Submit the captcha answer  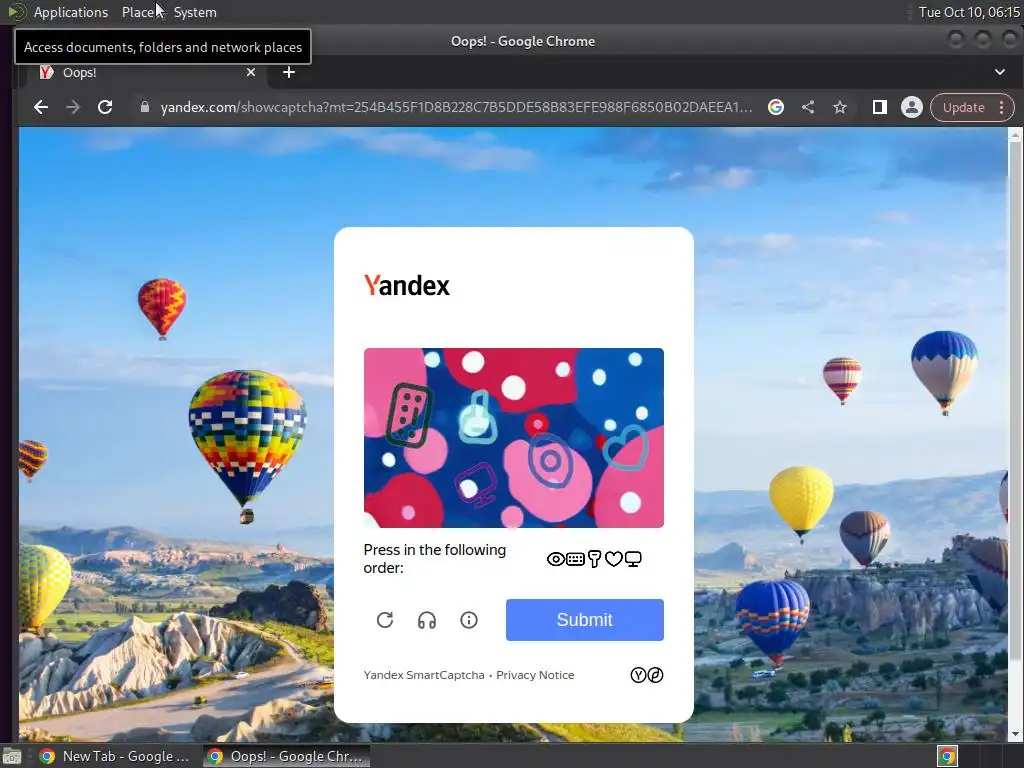(x=584, y=620)
